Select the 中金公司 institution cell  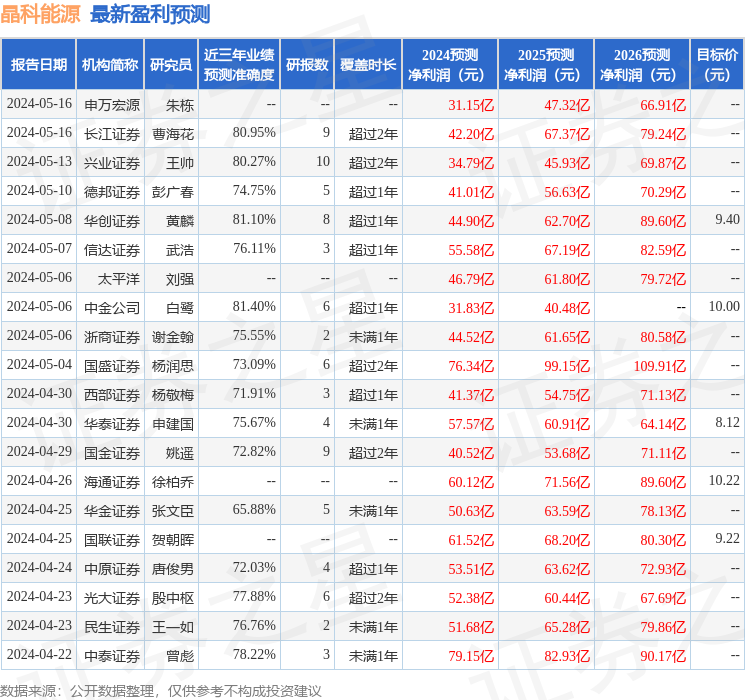(112, 308)
